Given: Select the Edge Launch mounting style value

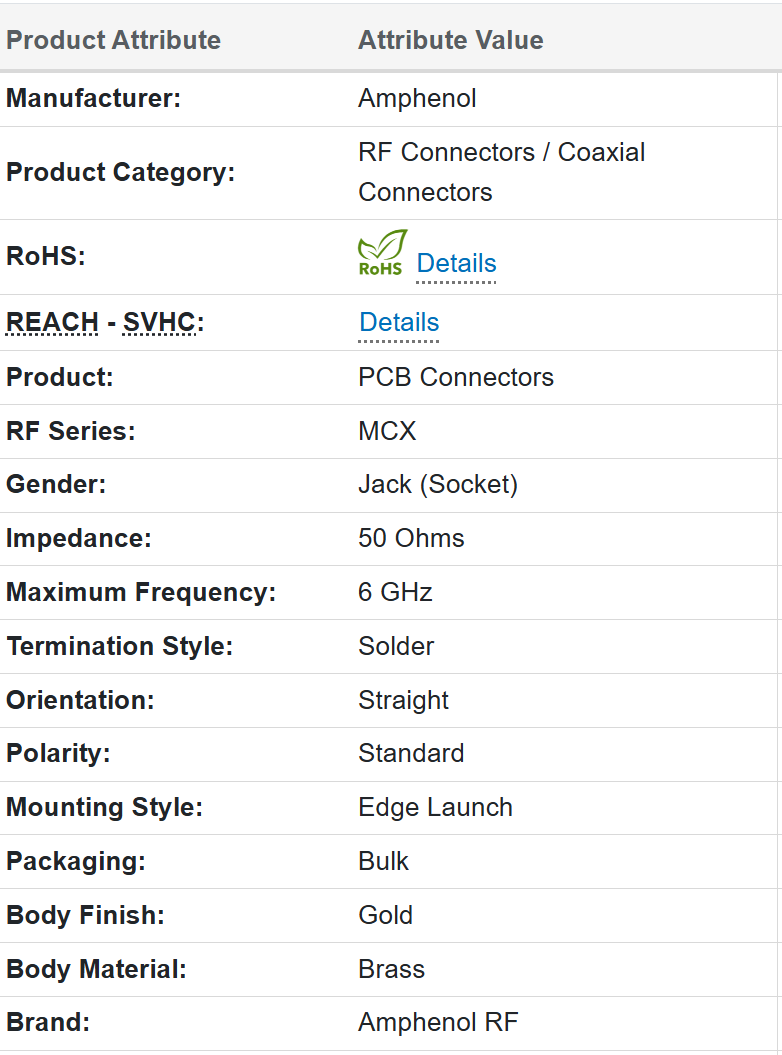Looking at the screenshot, I should [x=435, y=807].
